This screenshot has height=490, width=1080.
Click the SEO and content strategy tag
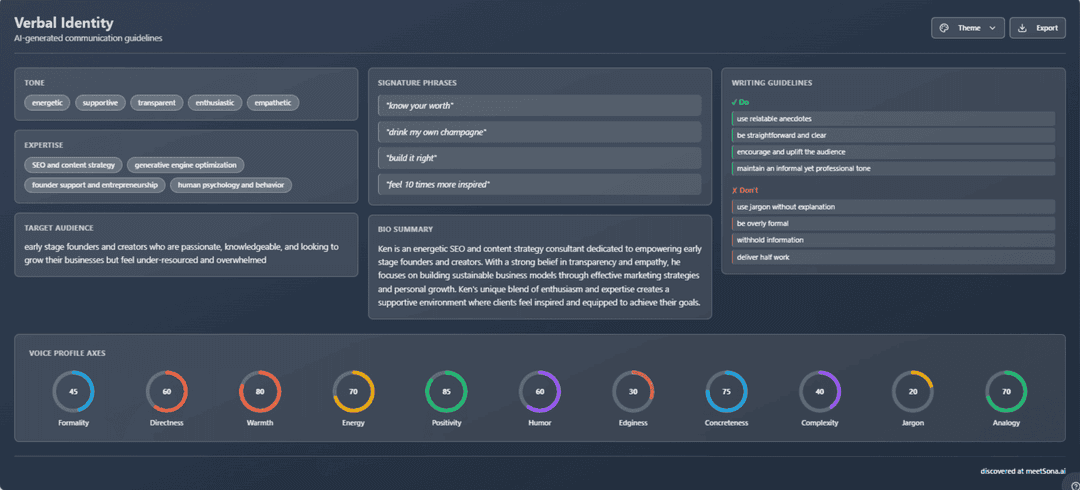click(74, 165)
